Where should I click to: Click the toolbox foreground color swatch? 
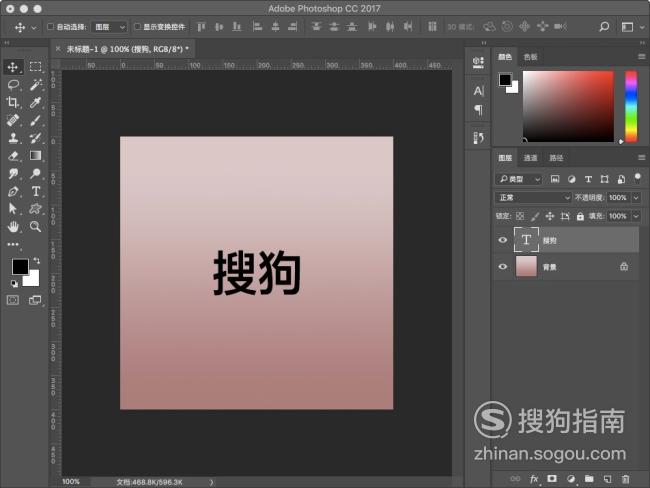(x=19, y=267)
